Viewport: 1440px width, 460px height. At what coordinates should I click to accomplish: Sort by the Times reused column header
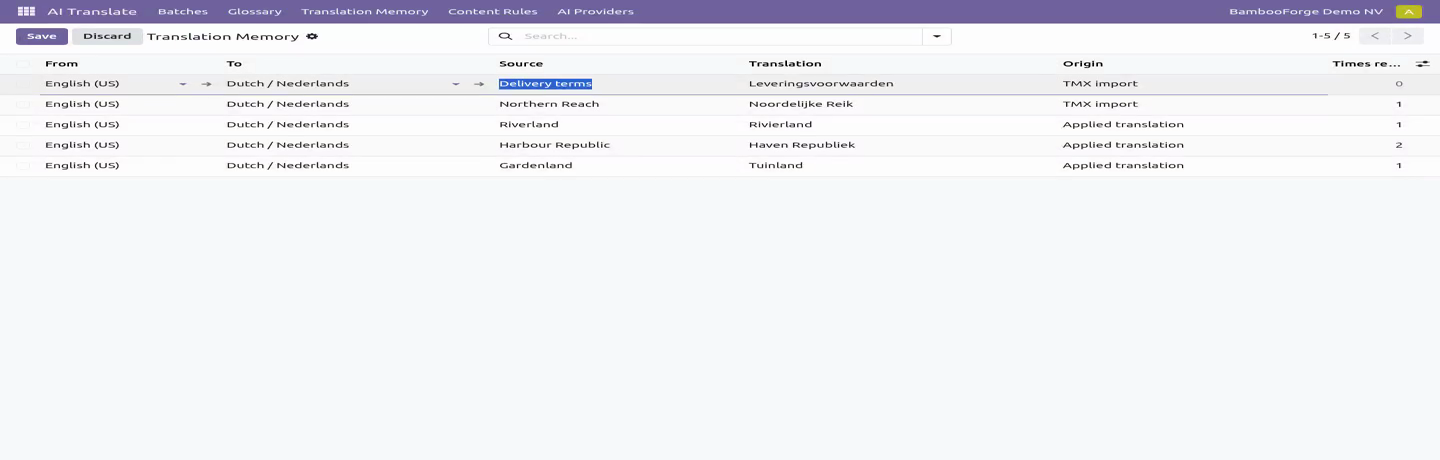point(1366,64)
